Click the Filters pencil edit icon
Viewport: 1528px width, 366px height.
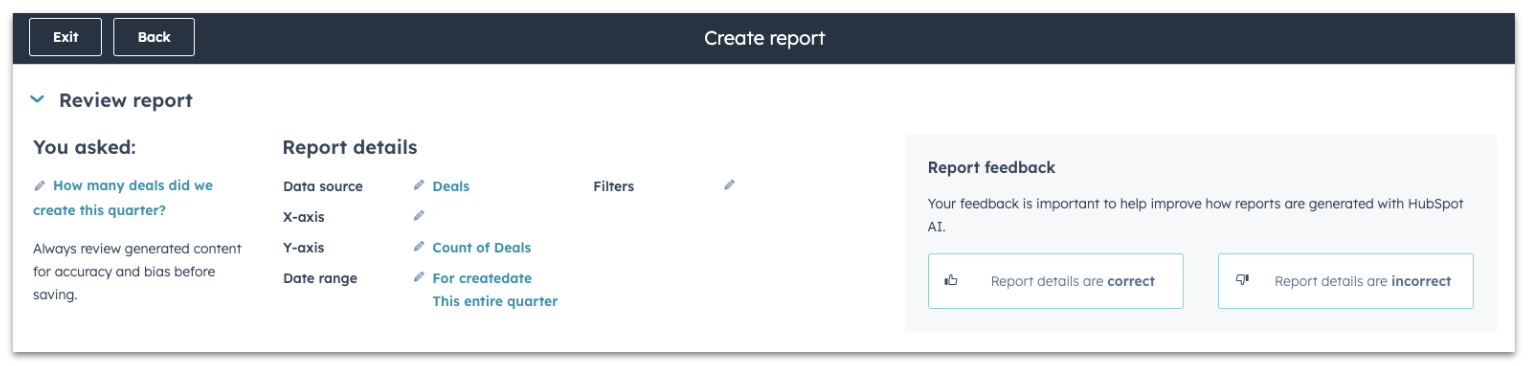click(729, 185)
